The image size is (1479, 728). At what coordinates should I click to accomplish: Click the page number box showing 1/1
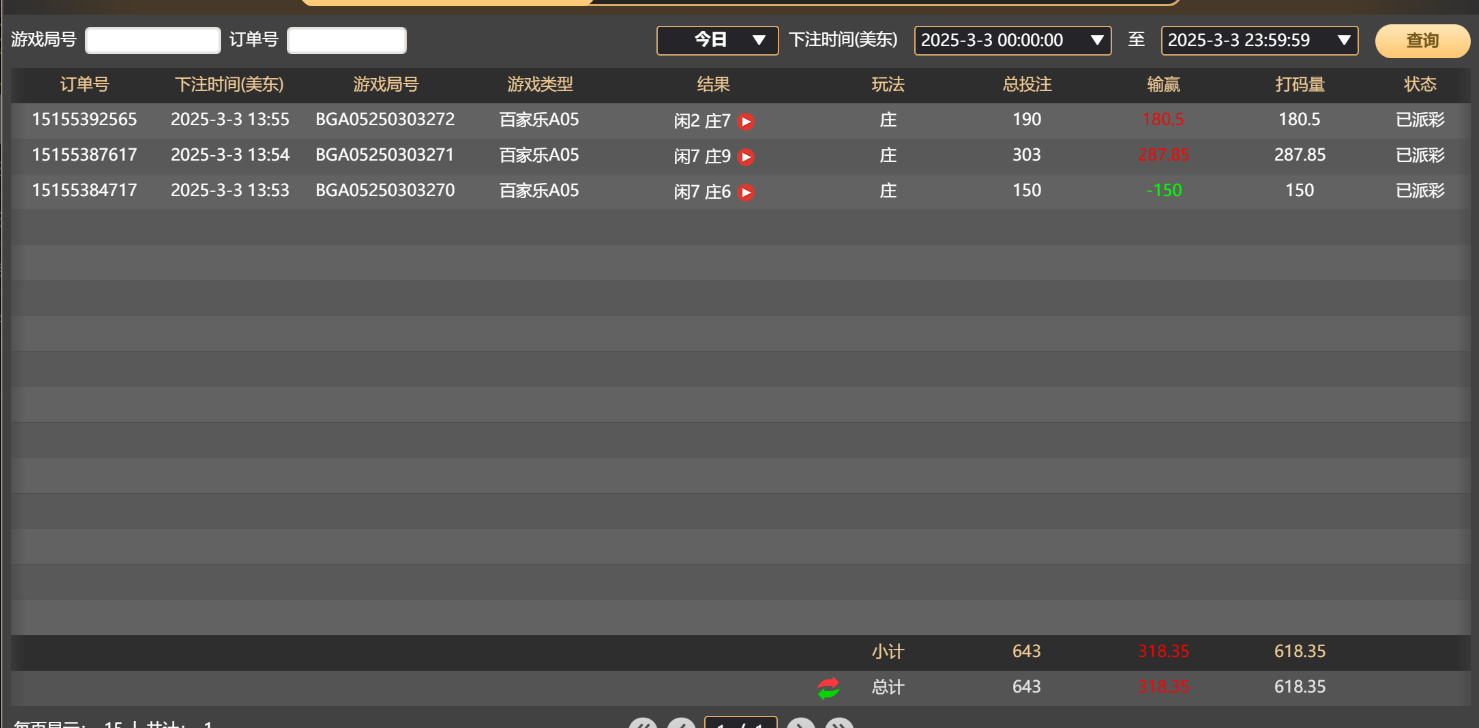[741, 723]
